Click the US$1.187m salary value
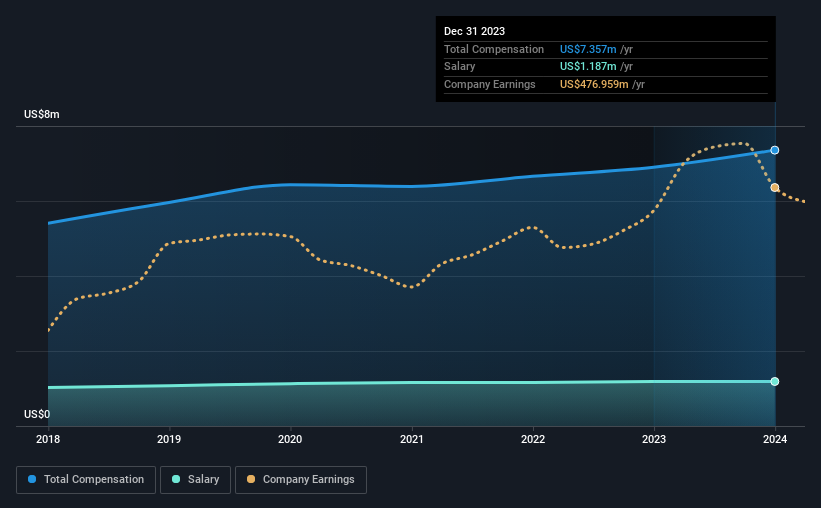The image size is (821, 508). click(588, 67)
